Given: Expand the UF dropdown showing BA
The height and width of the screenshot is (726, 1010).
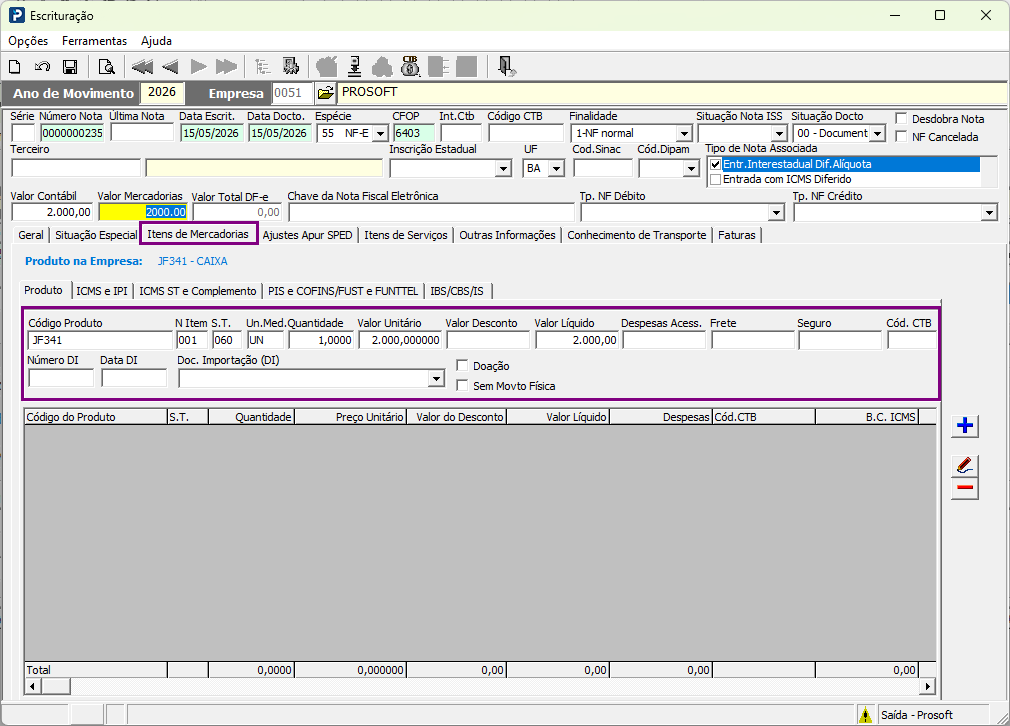Looking at the screenshot, I should (x=557, y=169).
